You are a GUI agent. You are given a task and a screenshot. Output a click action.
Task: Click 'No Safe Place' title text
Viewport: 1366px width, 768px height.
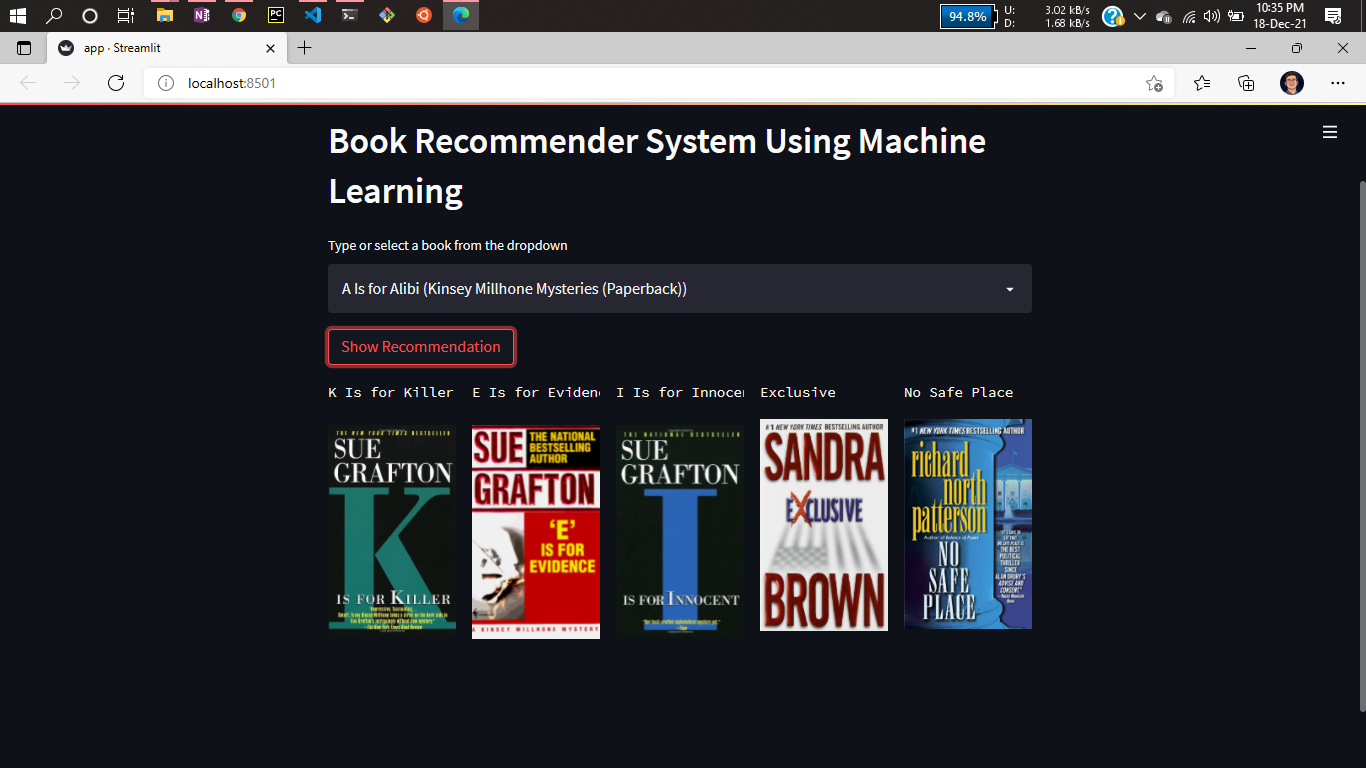pos(959,392)
